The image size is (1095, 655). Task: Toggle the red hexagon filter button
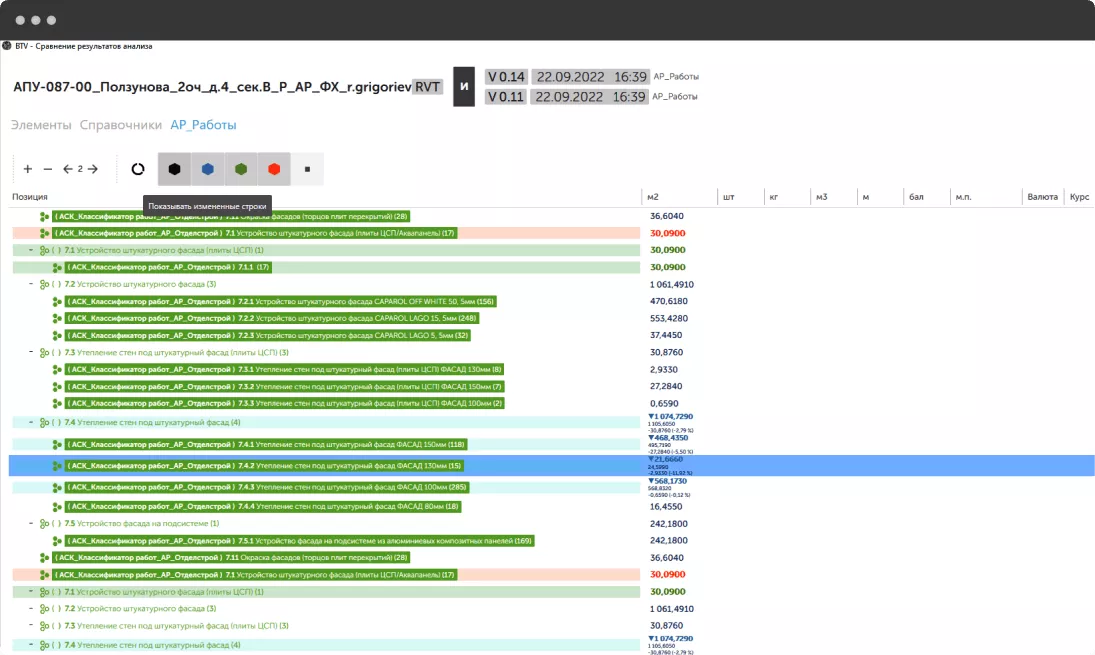[x=274, y=169]
